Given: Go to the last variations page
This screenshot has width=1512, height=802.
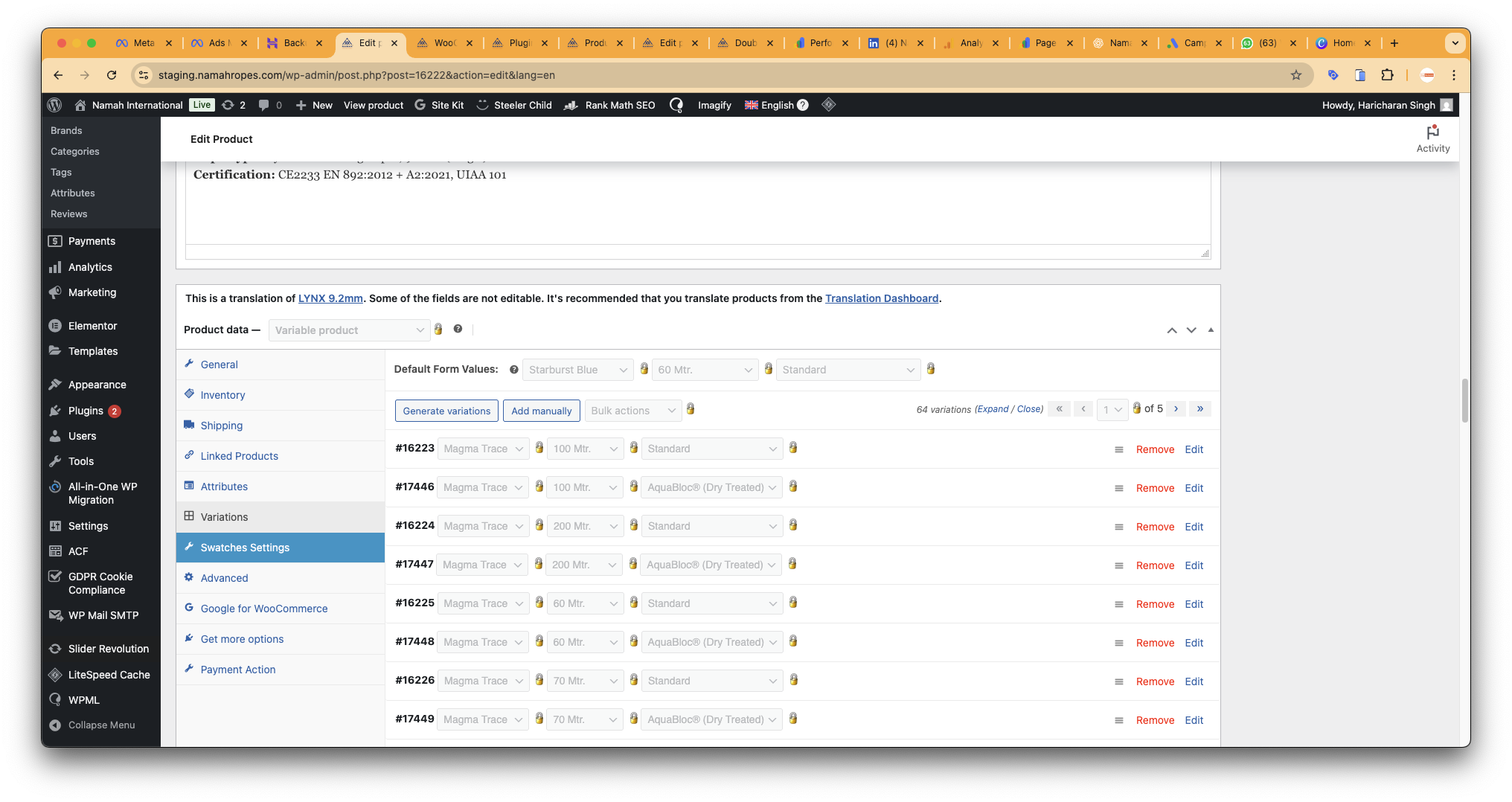Looking at the screenshot, I should (1200, 408).
